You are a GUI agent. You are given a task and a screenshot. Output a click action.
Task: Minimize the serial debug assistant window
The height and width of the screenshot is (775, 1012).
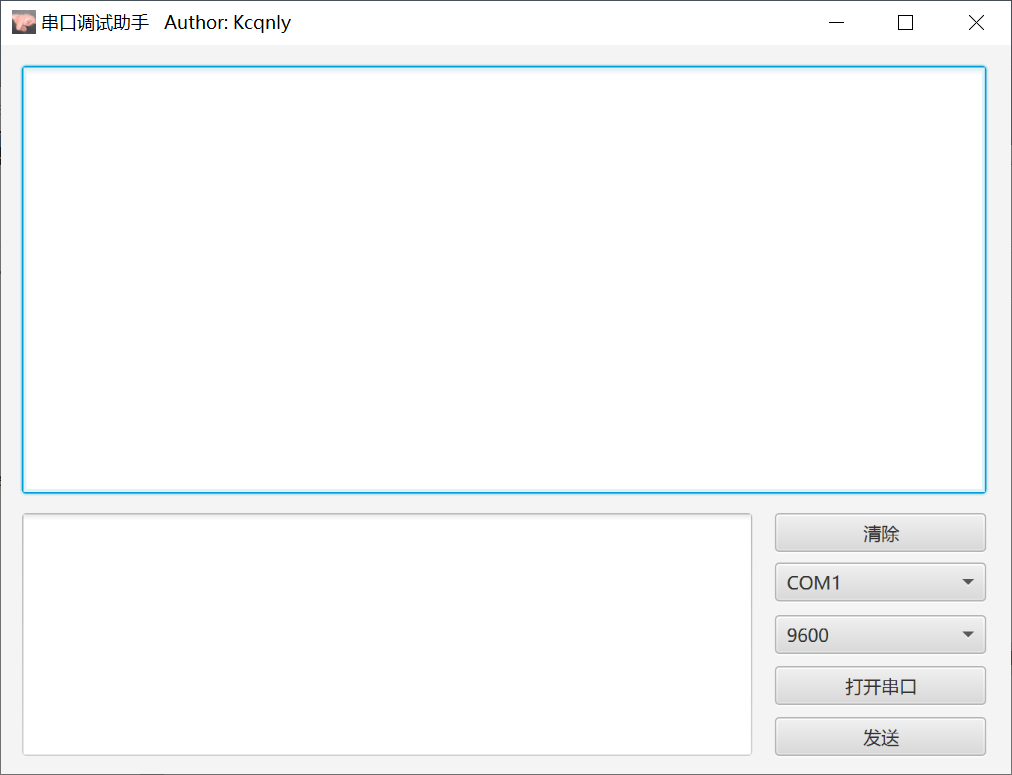click(x=836, y=22)
